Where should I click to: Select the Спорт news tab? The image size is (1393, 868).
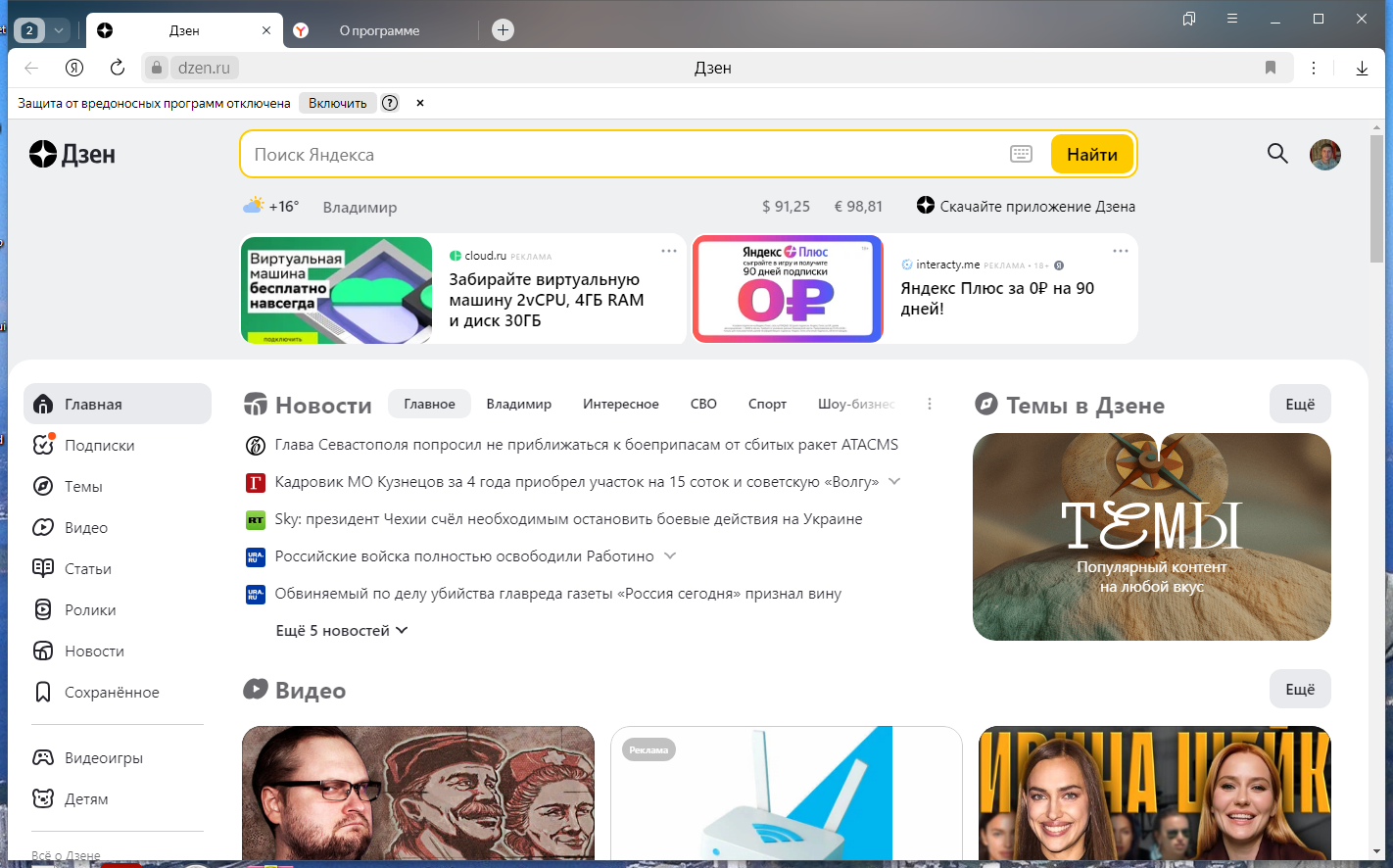coord(767,404)
